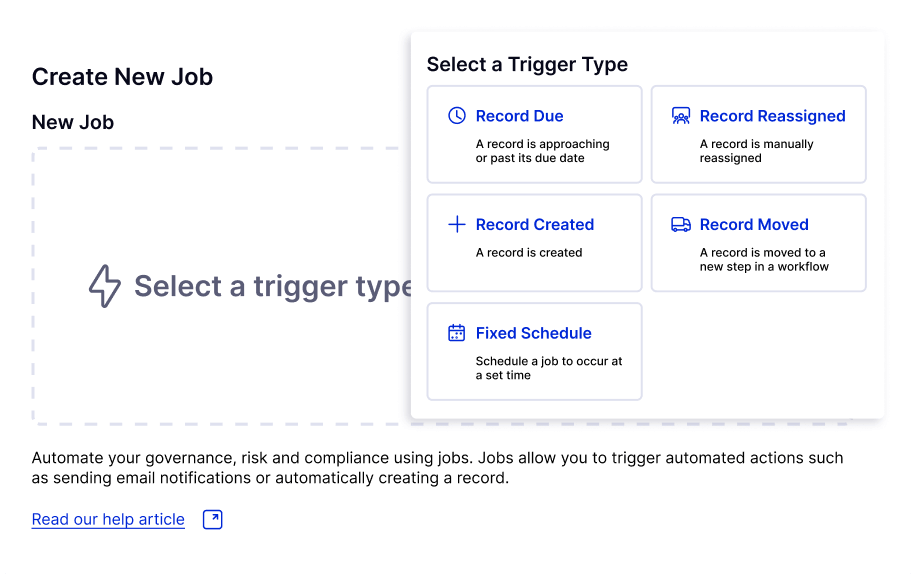Select the Record Due trigger title
The image size is (916, 574).
(x=519, y=116)
